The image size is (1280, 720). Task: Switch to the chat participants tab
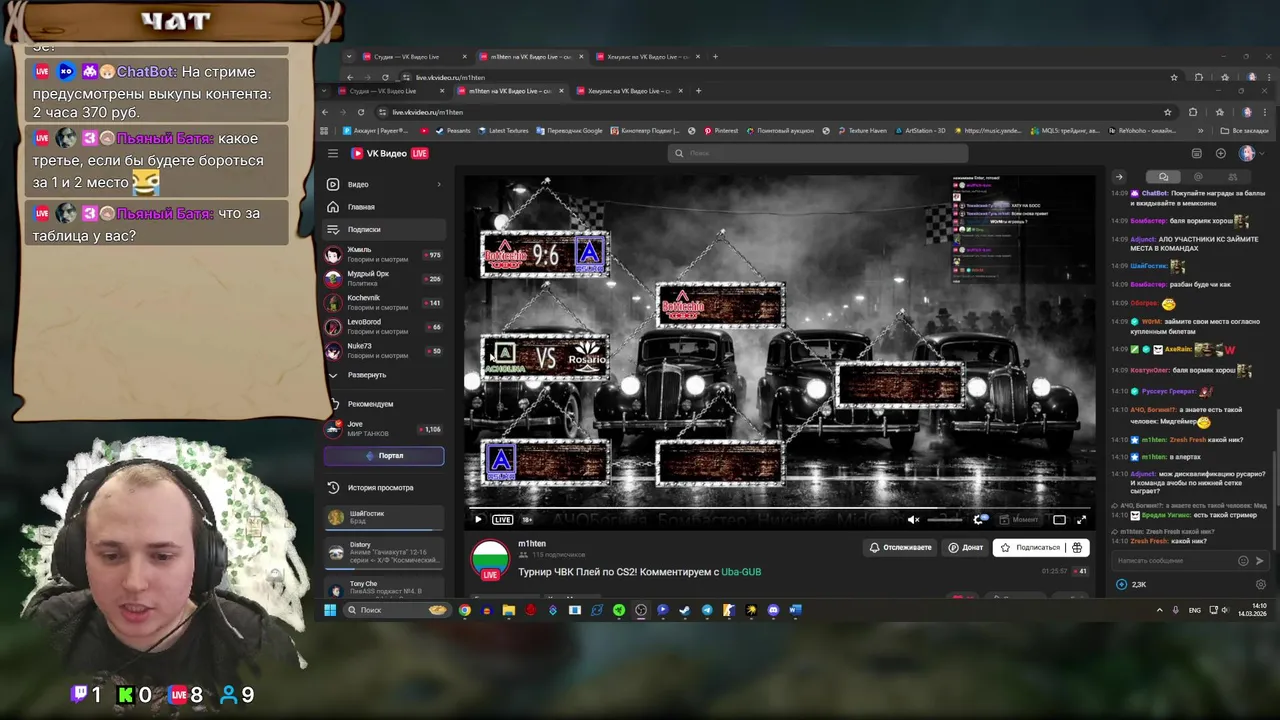pos(1232,177)
